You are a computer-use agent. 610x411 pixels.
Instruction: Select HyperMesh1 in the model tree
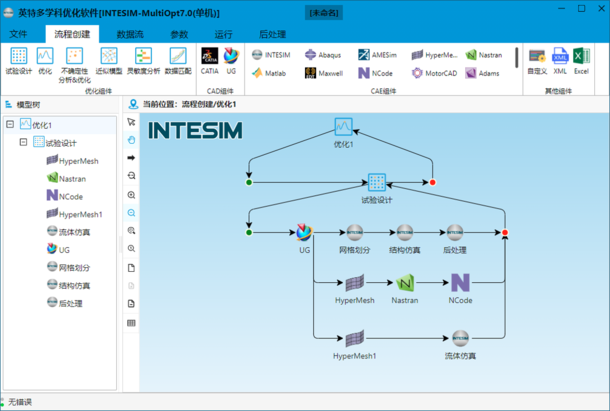[75, 214]
